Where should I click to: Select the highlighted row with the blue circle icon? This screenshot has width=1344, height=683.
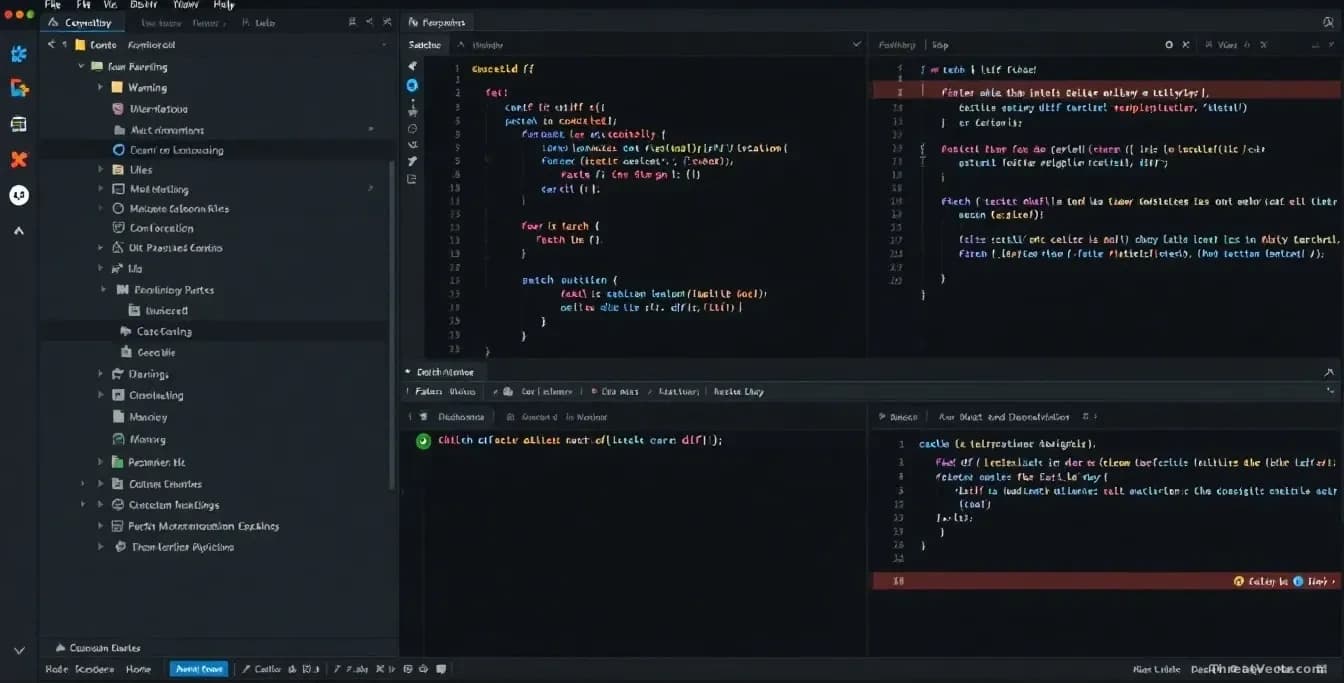click(x=215, y=150)
